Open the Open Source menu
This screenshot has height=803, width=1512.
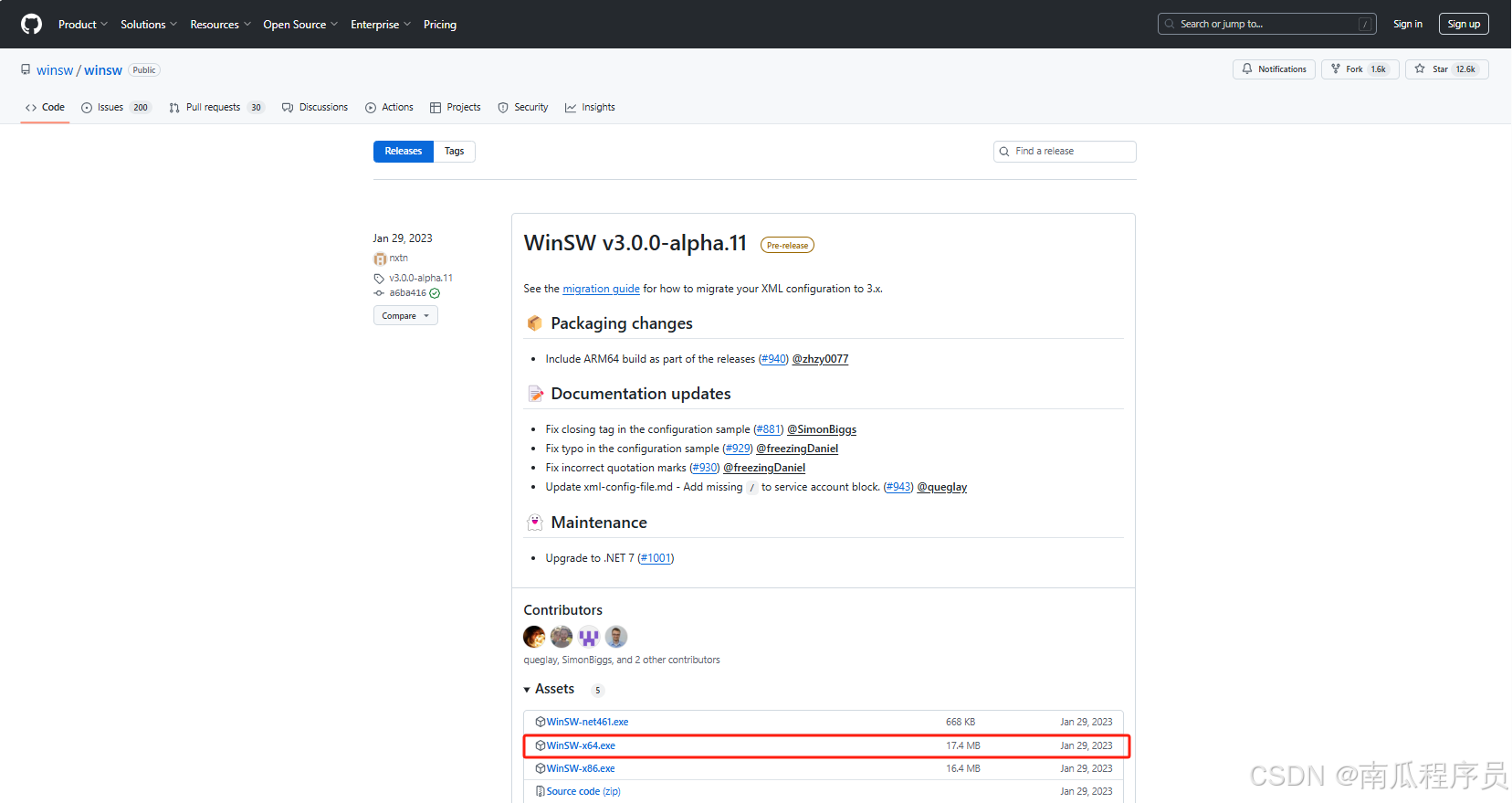300,25
